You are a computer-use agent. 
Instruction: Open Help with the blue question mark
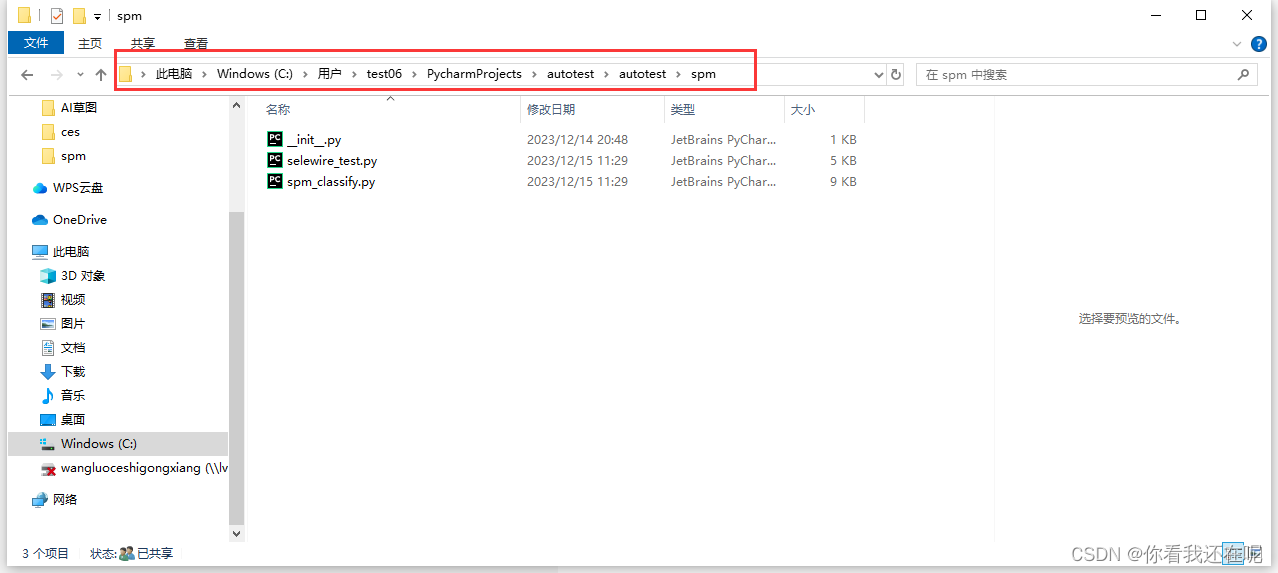(1259, 44)
